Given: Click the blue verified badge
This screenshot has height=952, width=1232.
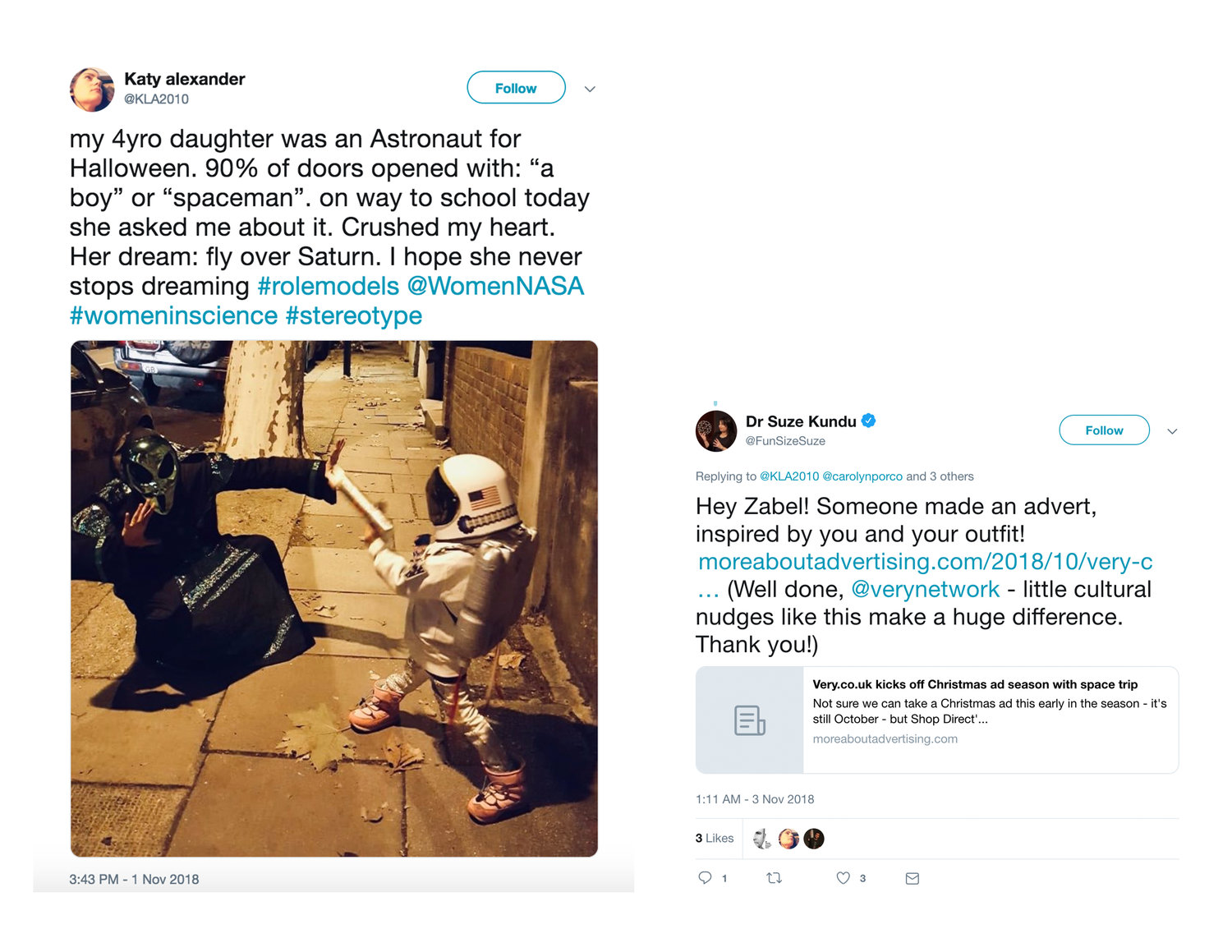Looking at the screenshot, I should pos(868,421).
